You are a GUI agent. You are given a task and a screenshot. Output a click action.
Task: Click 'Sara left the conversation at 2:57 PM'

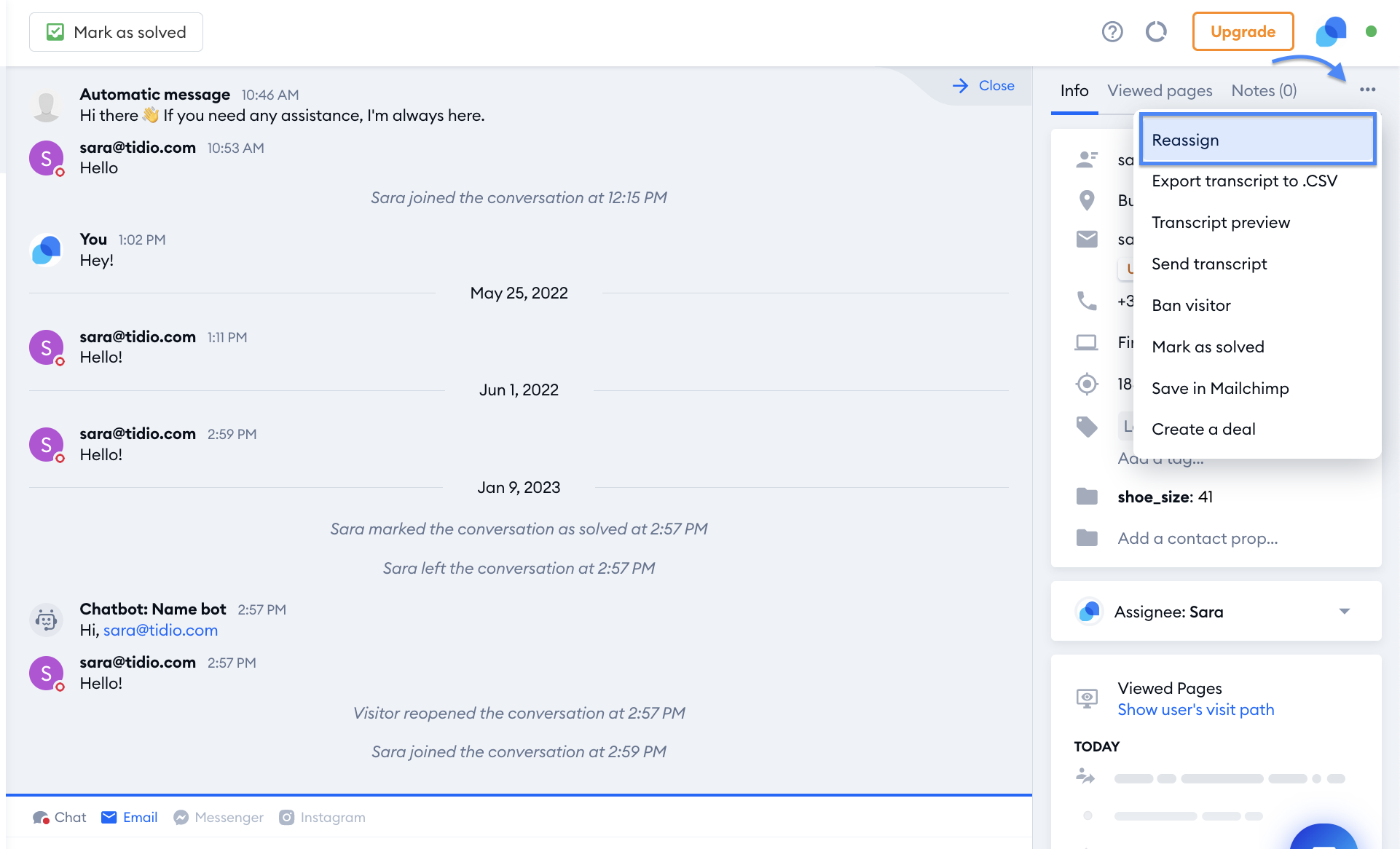tap(519, 569)
